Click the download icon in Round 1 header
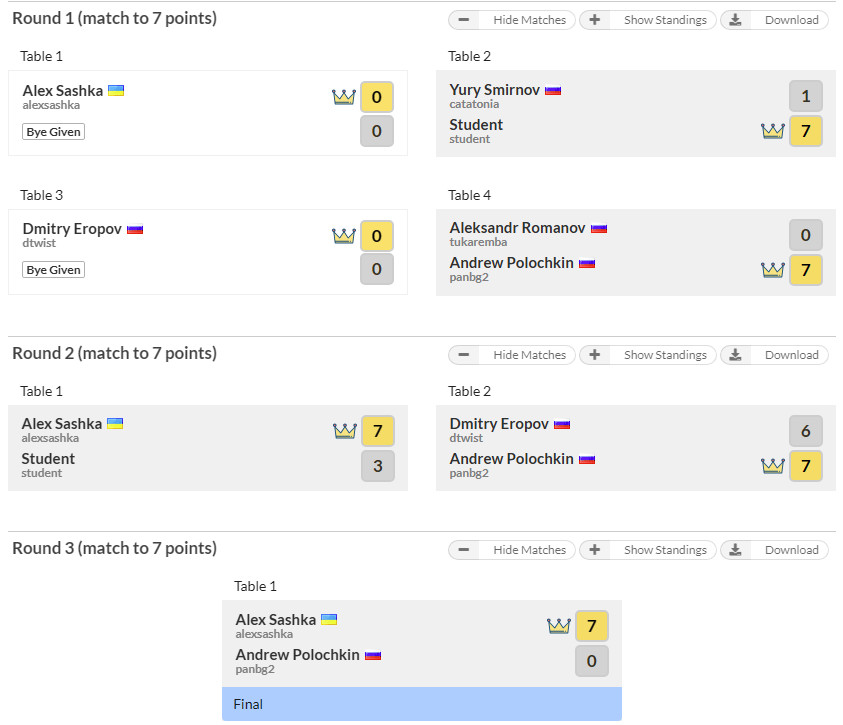 coord(735,20)
